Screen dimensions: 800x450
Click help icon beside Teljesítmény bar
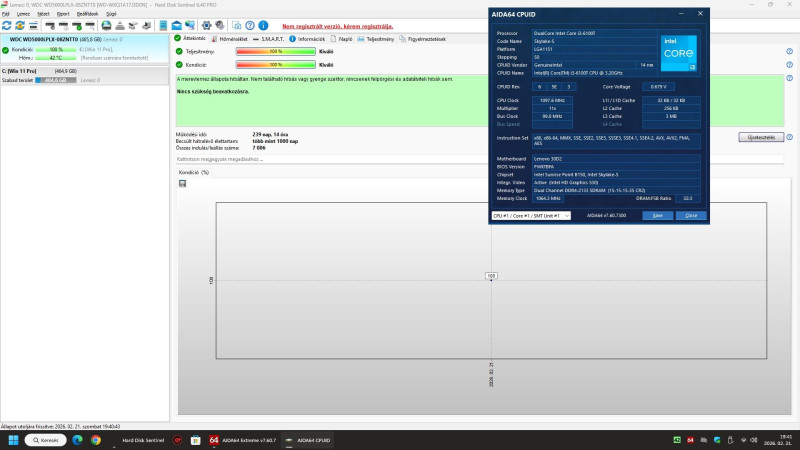point(789,52)
